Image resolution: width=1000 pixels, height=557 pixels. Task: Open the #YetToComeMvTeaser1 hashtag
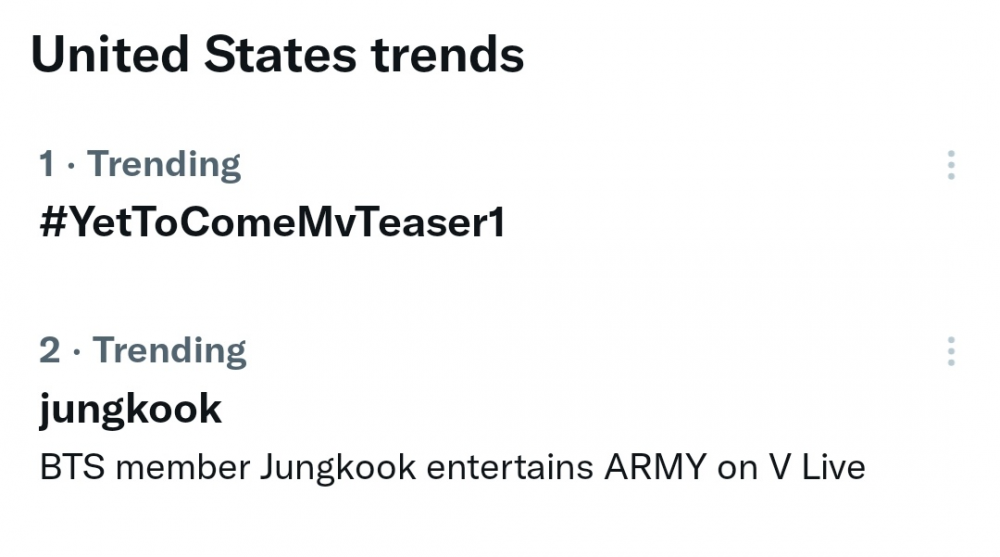[272, 222]
